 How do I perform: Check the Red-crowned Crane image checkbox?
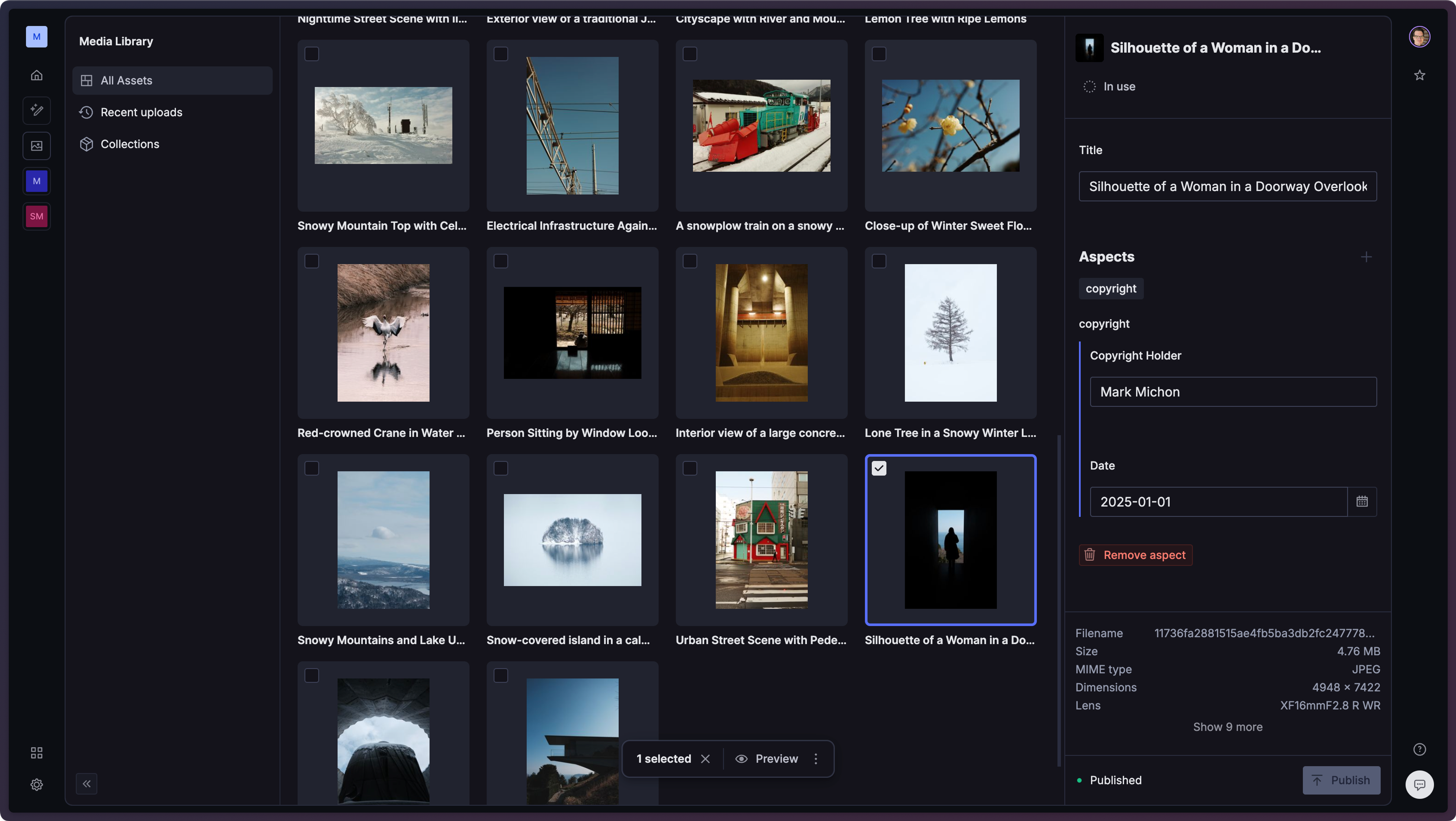311,261
